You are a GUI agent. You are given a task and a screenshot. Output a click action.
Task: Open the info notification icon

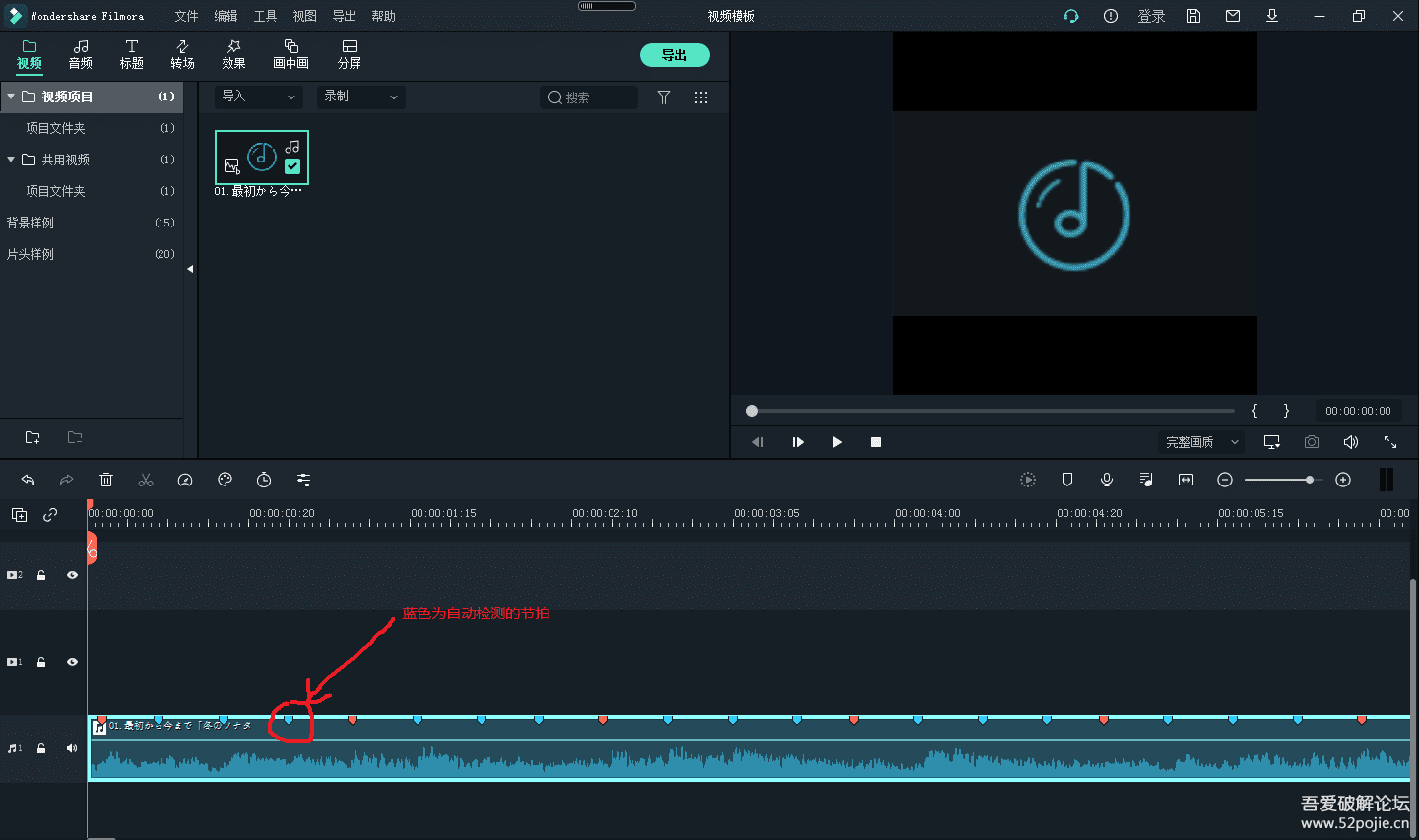point(1111,16)
